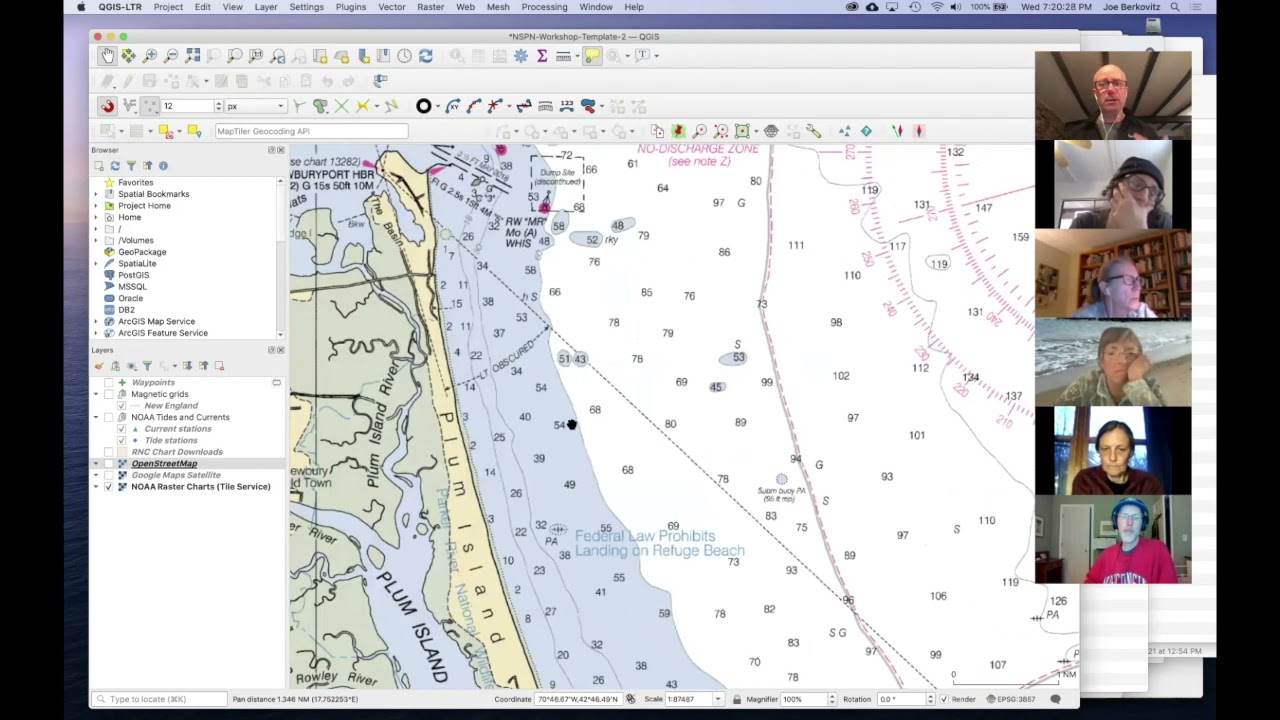Image resolution: width=1280 pixels, height=720 pixels.
Task: Open Layer Styling panel brush icon
Action: (x=99, y=366)
